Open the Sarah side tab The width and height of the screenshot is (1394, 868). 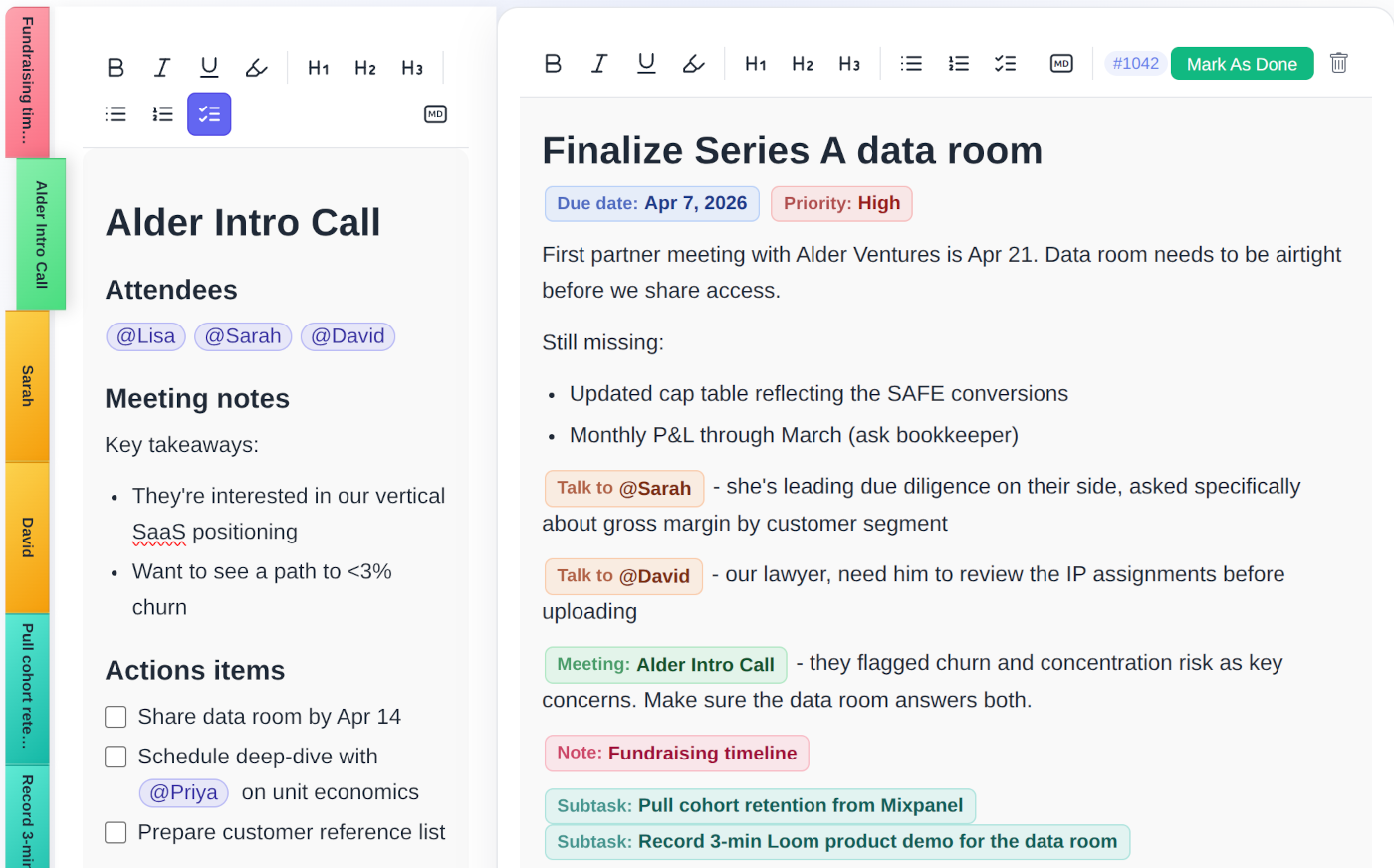pyautogui.click(x=27, y=386)
